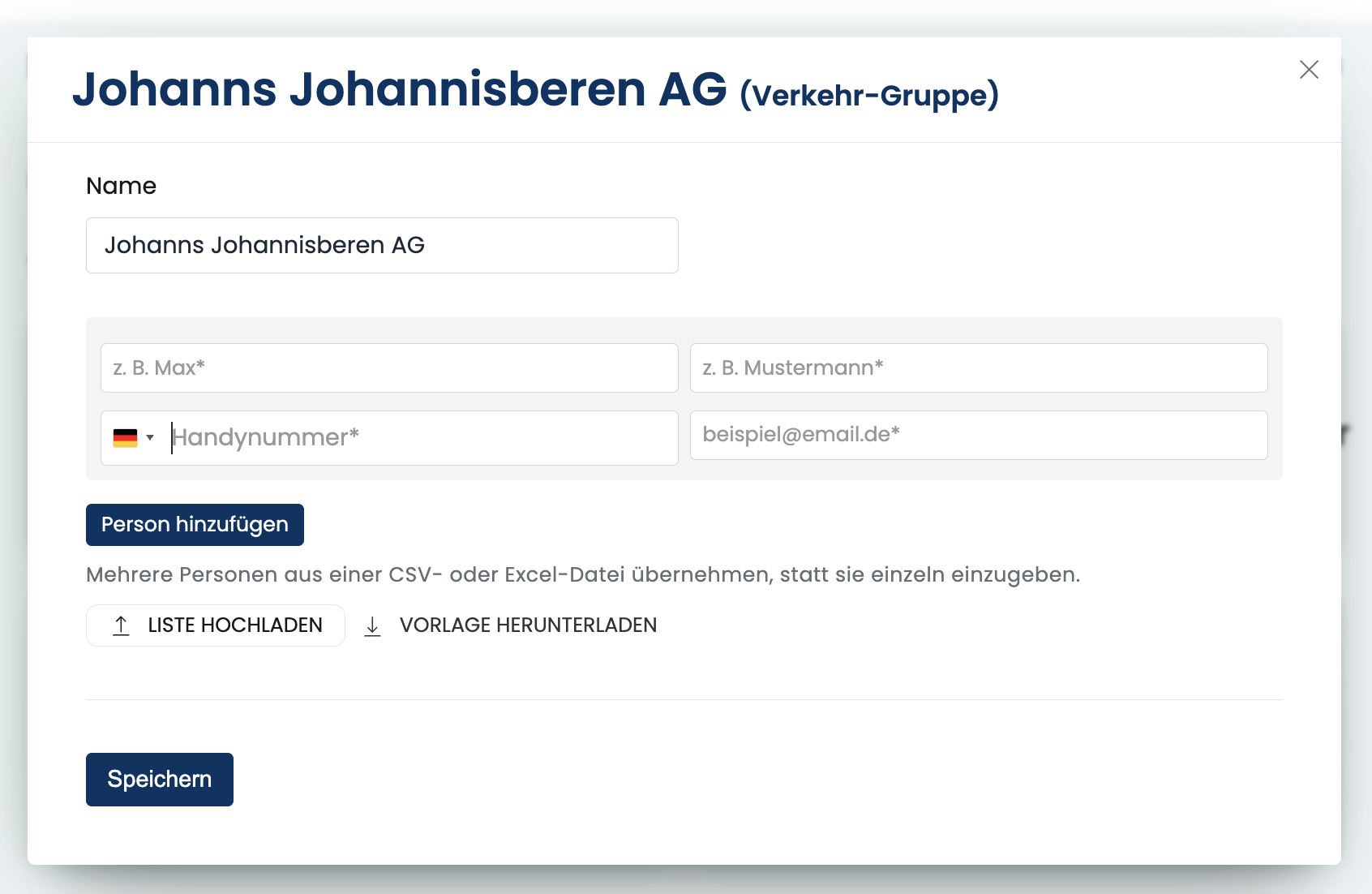Viewport: 1372px width, 894px height.
Task: Open the German flag country code dropdown
Action: pyautogui.click(x=134, y=438)
